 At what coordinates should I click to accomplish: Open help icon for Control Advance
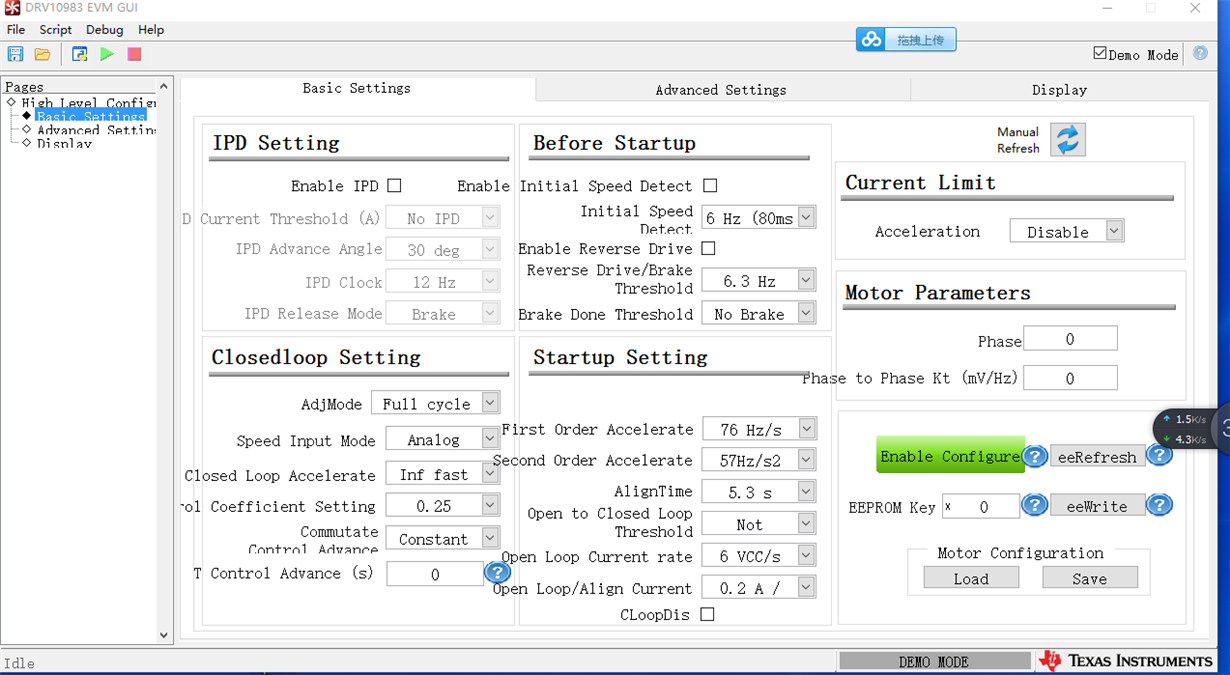pyautogui.click(x=497, y=572)
